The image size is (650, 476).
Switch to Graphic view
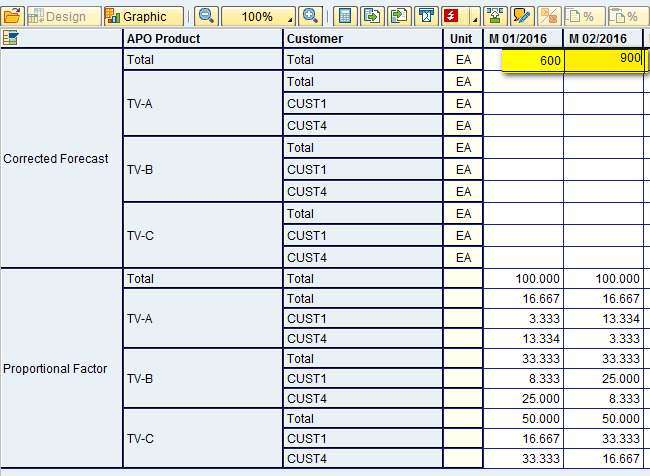(143, 16)
